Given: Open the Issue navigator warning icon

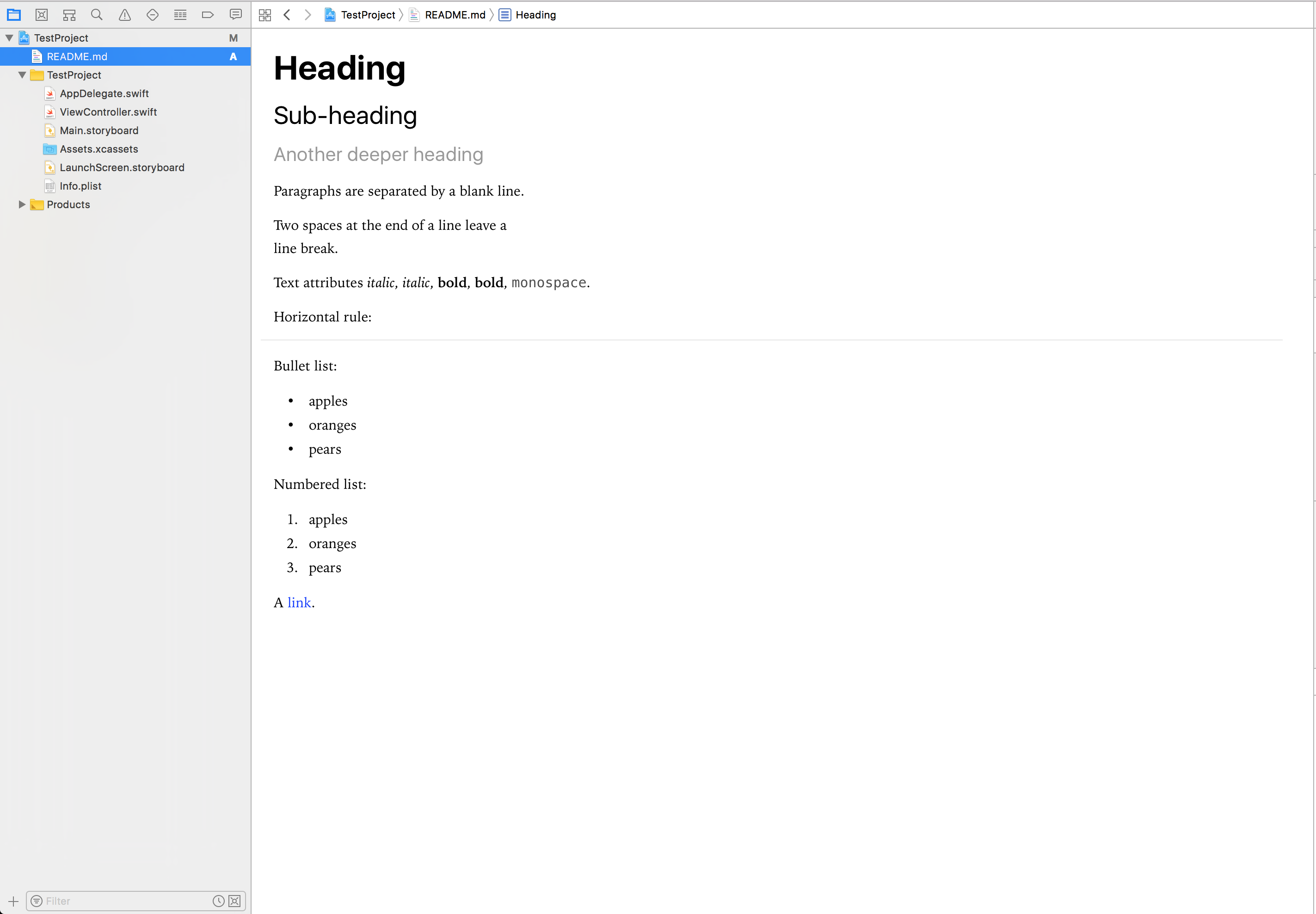Looking at the screenshot, I should pyautogui.click(x=124, y=14).
